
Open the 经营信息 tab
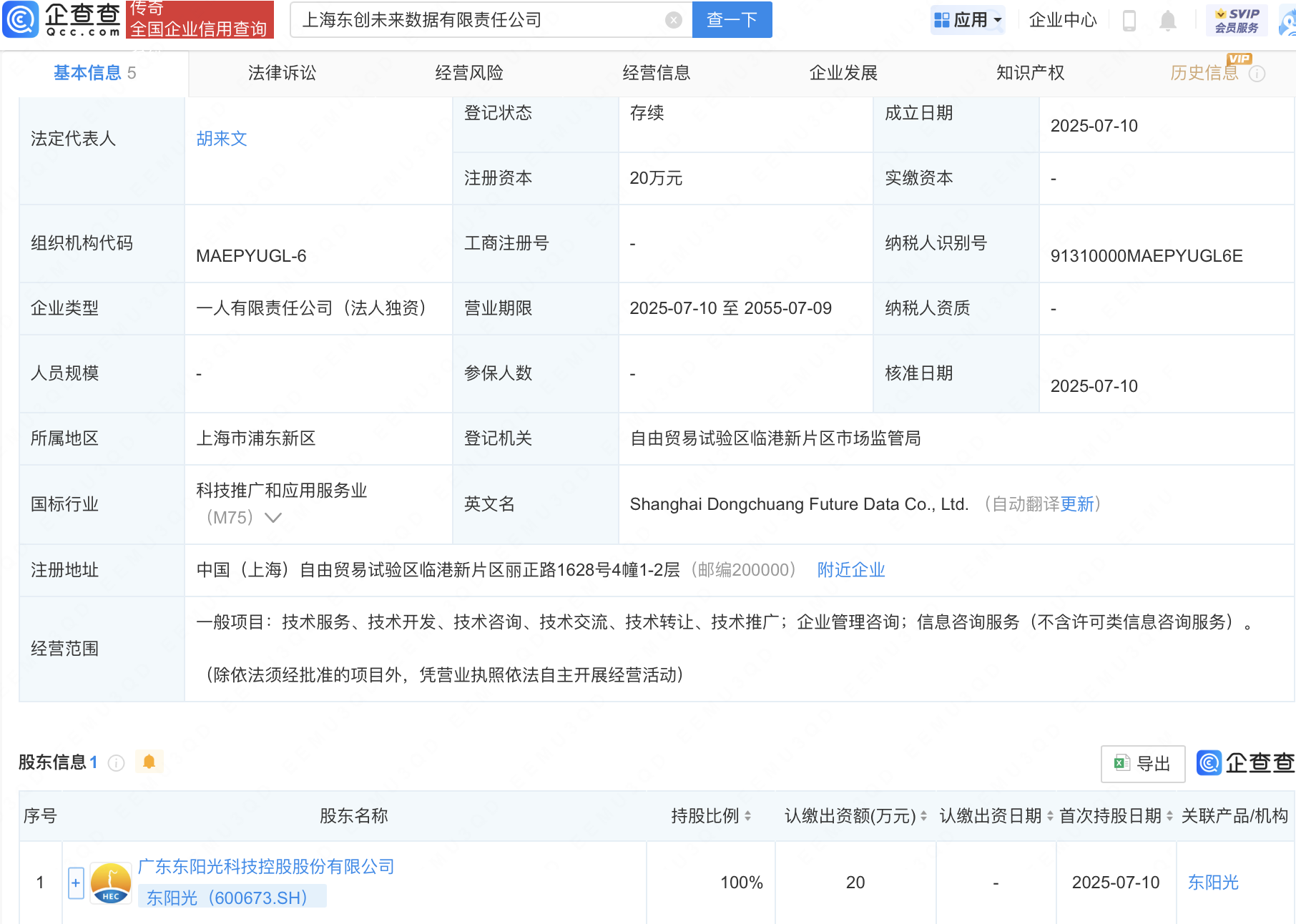[657, 73]
